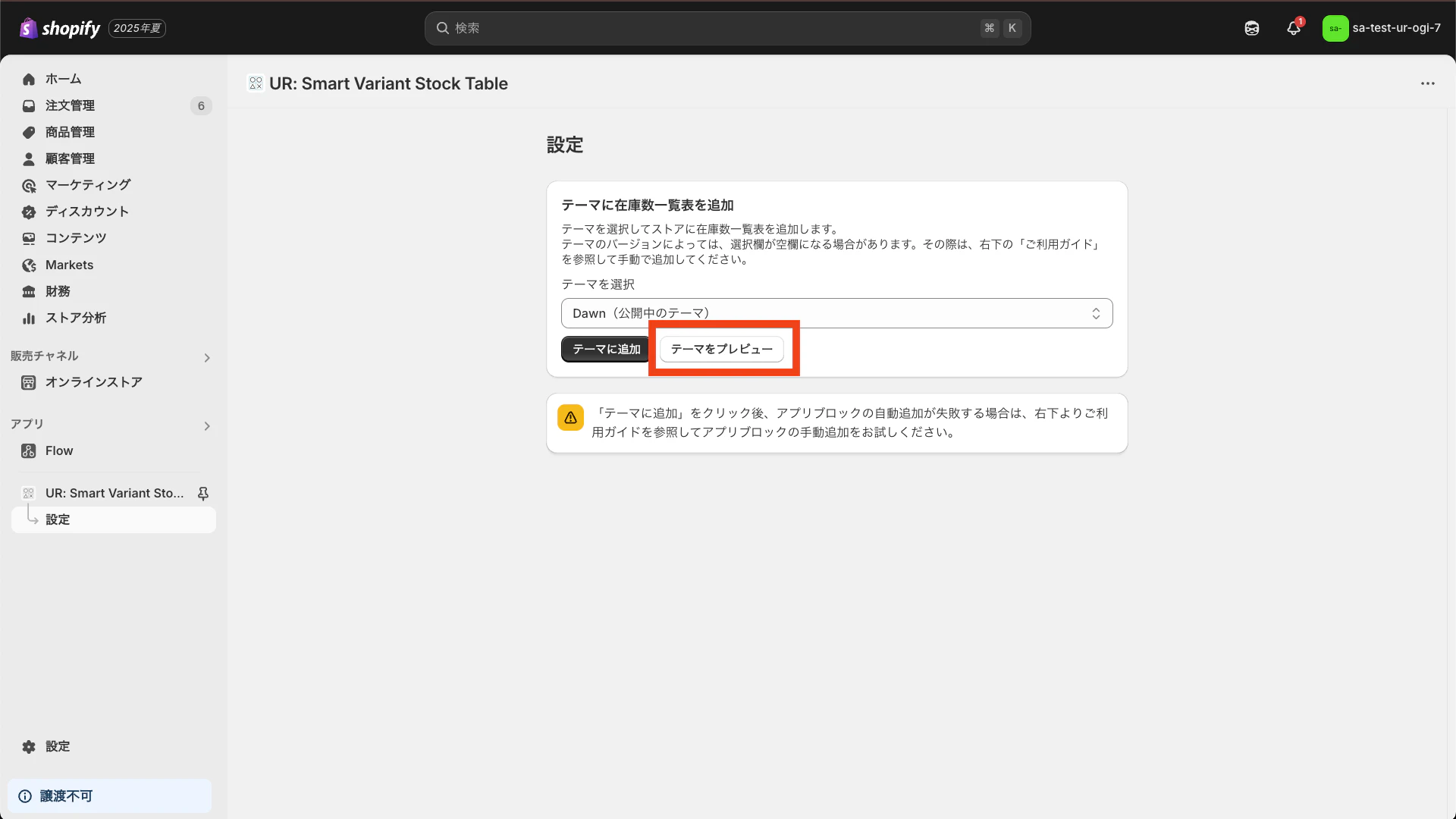Click the 商品管理 tag icon
The height and width of the screenshot is (819, 1456).
point(29,132)
